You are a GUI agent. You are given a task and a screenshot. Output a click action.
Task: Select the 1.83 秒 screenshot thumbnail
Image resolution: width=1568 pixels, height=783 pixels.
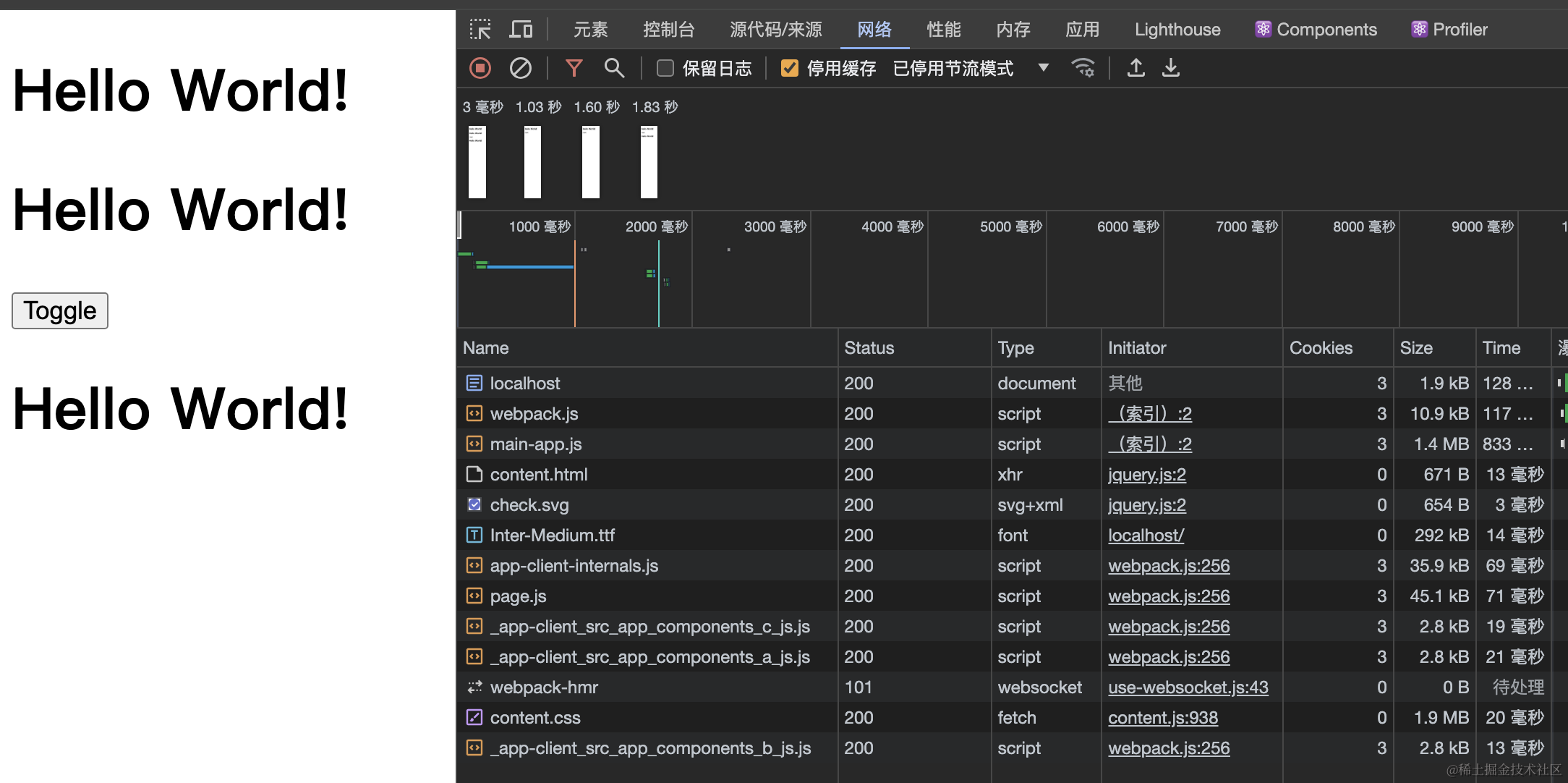tap(649, 161)
